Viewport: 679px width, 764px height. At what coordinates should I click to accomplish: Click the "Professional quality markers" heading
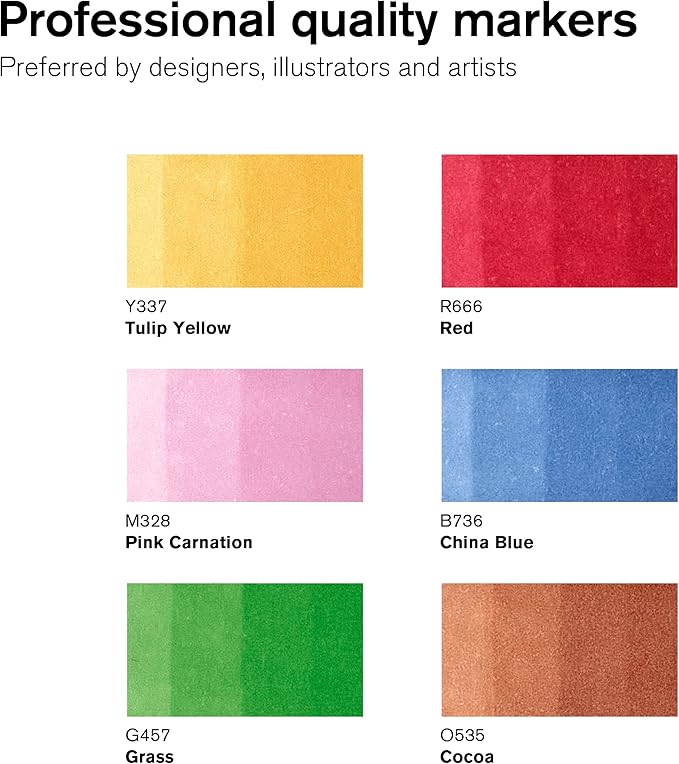point(319,22)
